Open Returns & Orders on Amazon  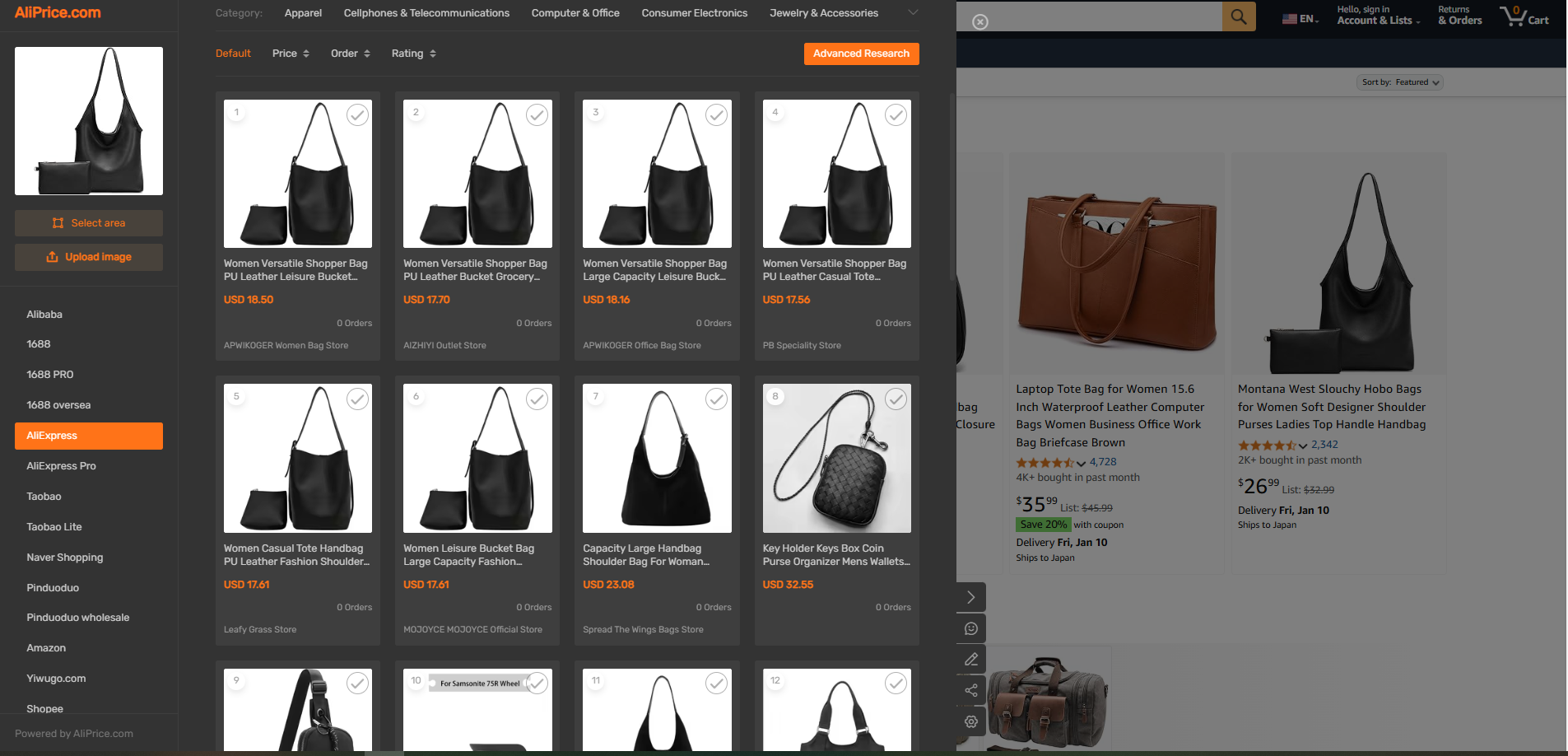point(1460,16)
